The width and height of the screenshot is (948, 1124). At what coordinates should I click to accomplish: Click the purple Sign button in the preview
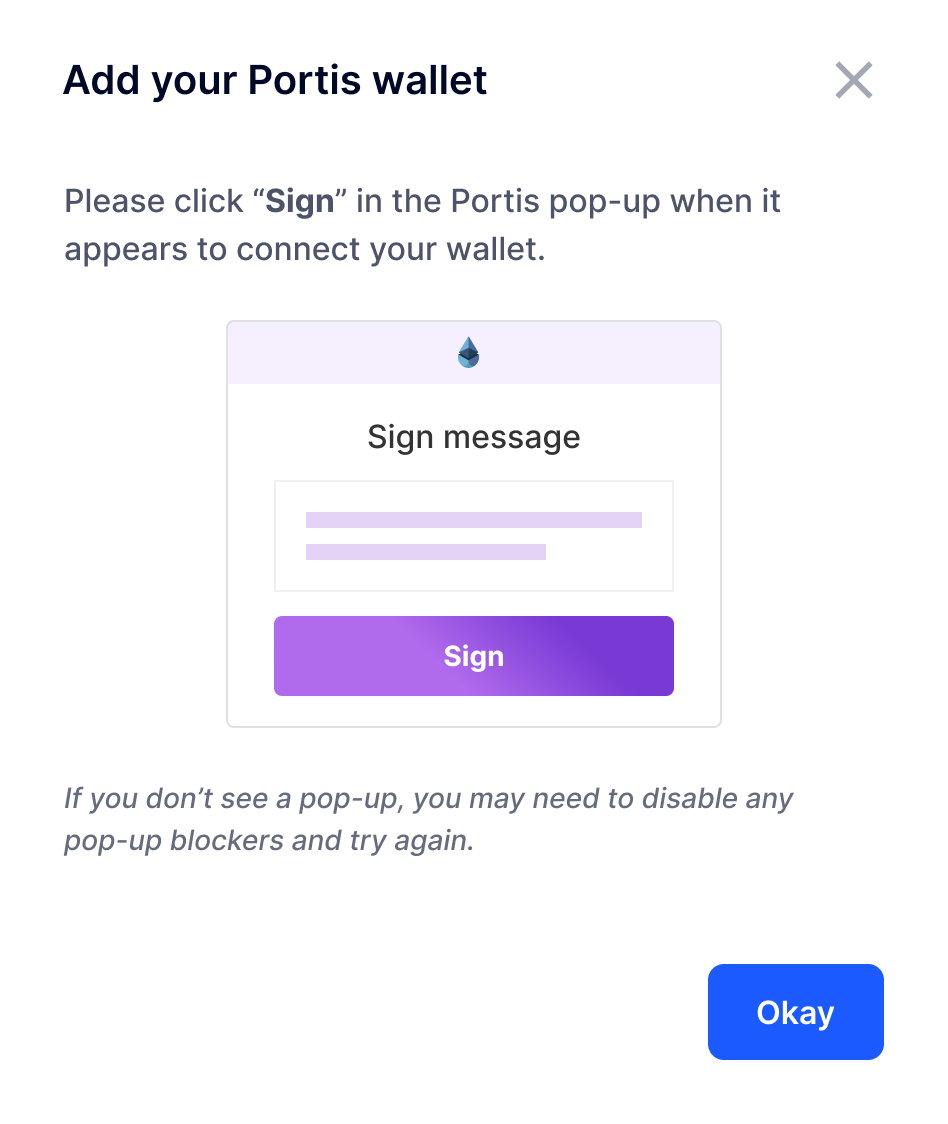coord(473,656)
